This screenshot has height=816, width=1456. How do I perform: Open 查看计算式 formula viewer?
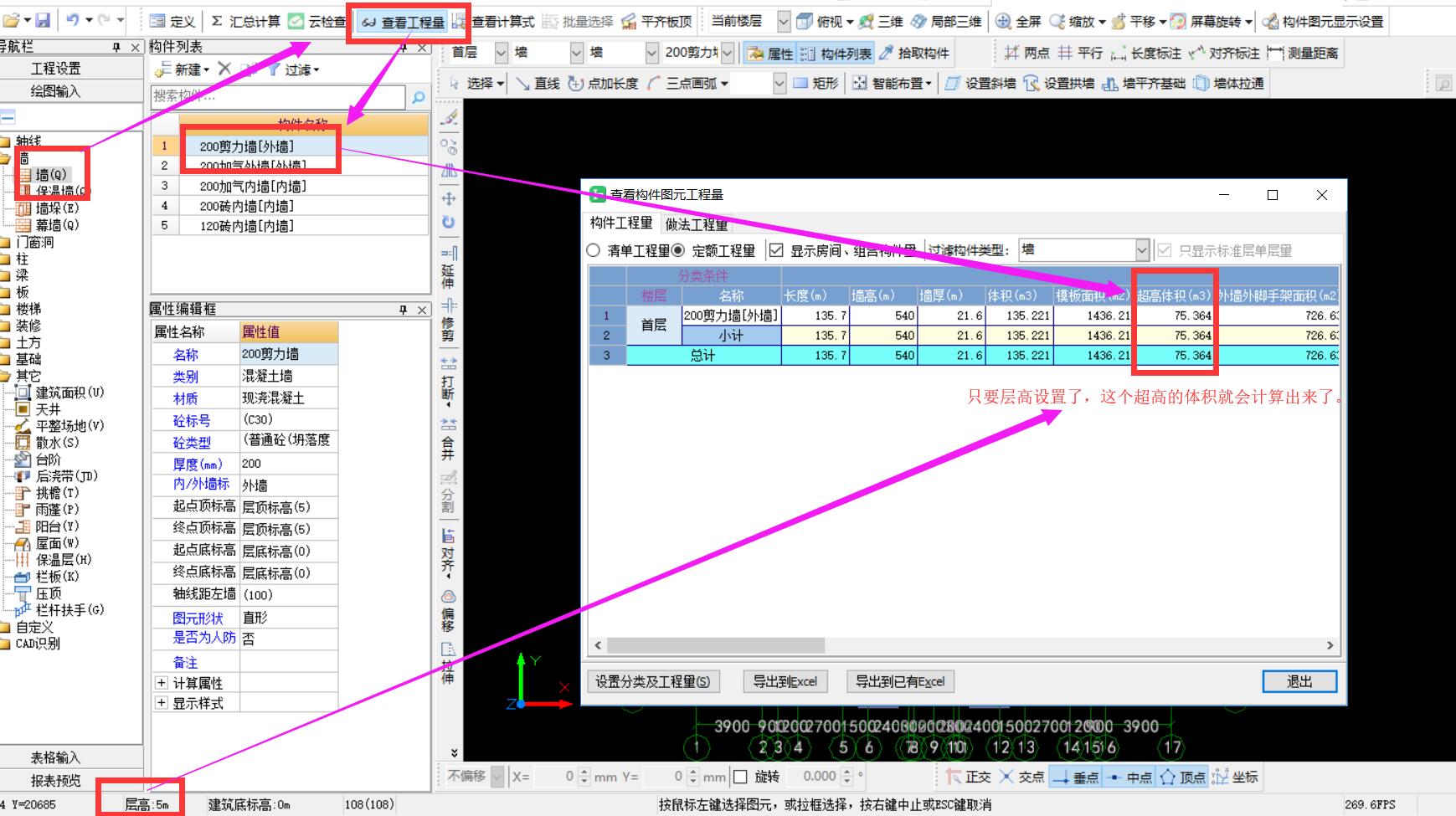(x=493, y=21)
